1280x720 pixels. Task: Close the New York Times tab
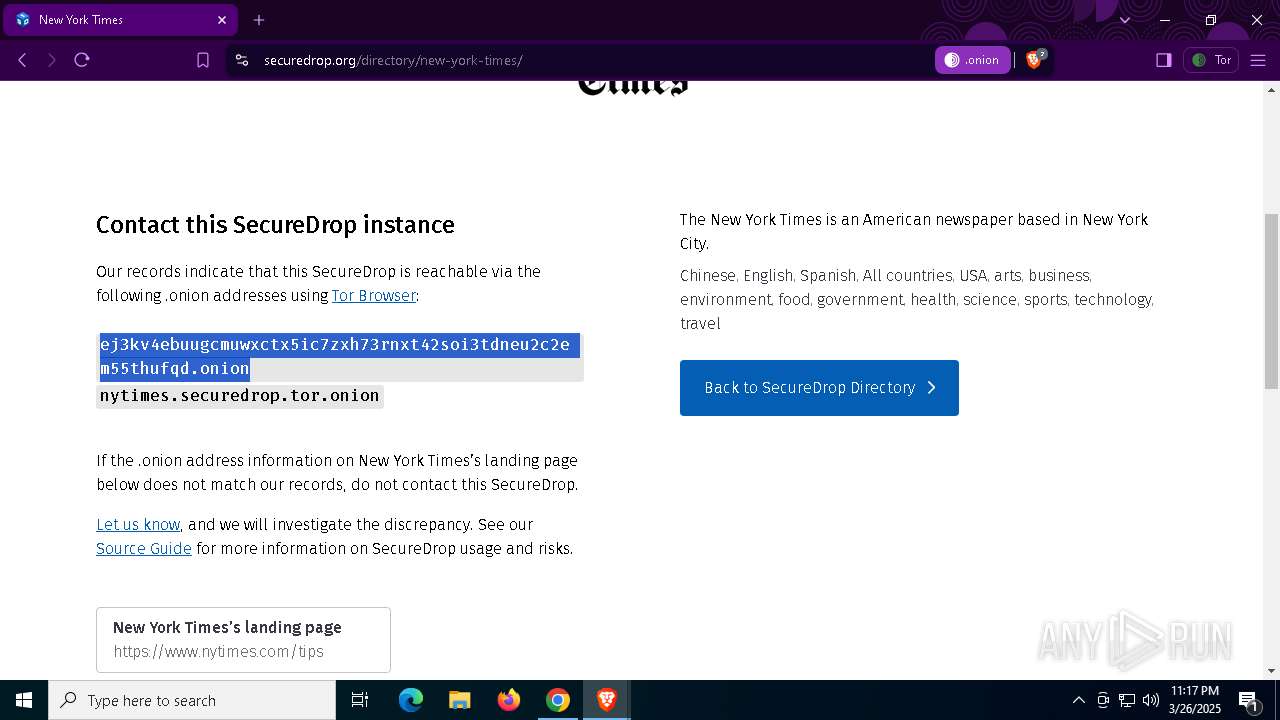coord(222,20)
